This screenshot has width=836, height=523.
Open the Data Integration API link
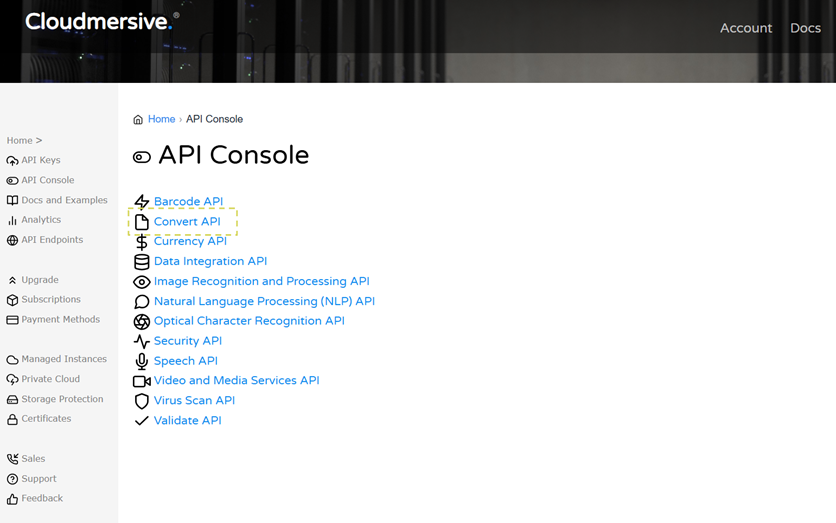tap(211, 261)
